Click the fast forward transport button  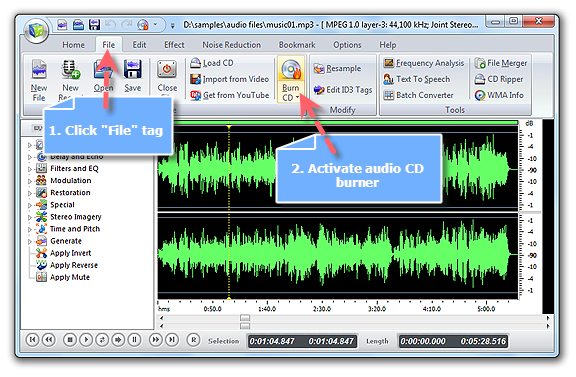(155, 340)
